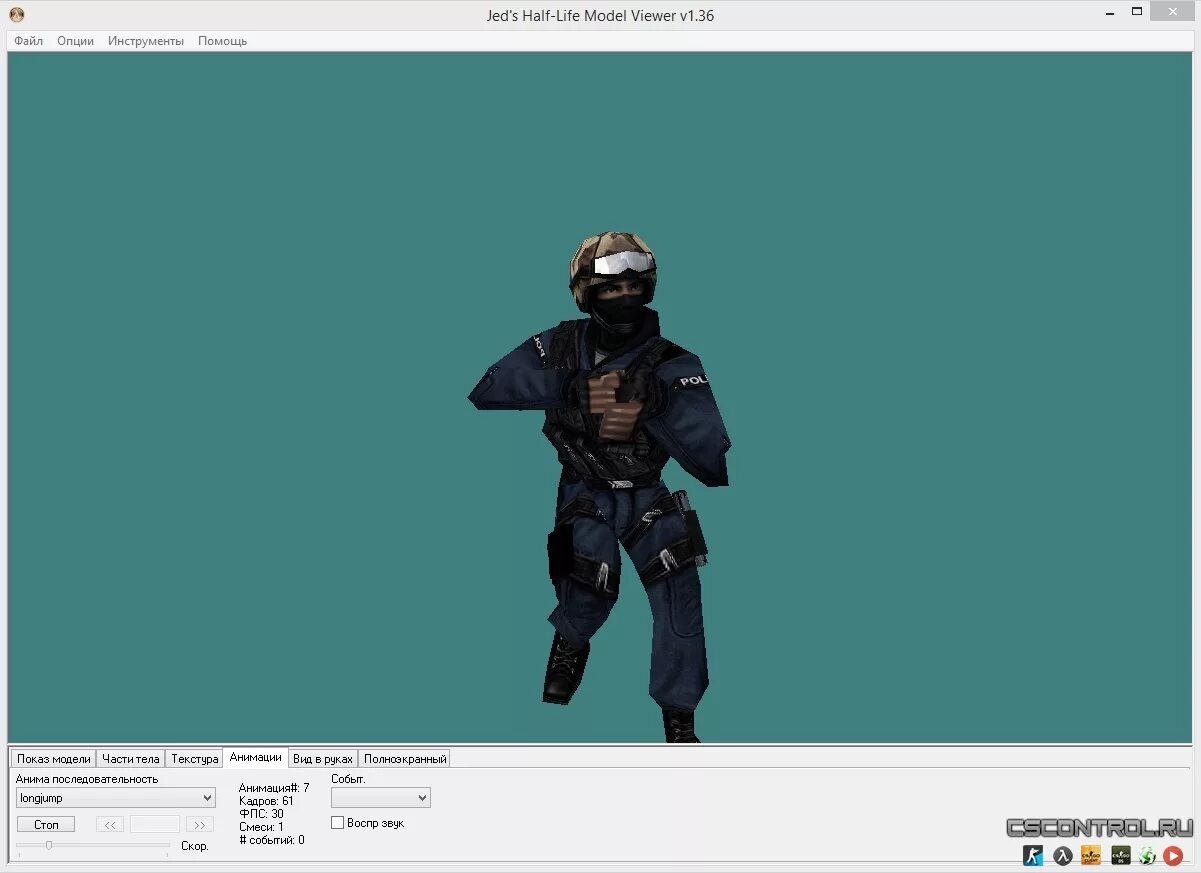Click the Смеси: 1 text
The width and height of the screenshot is (1201, 873).
[261, 827]
